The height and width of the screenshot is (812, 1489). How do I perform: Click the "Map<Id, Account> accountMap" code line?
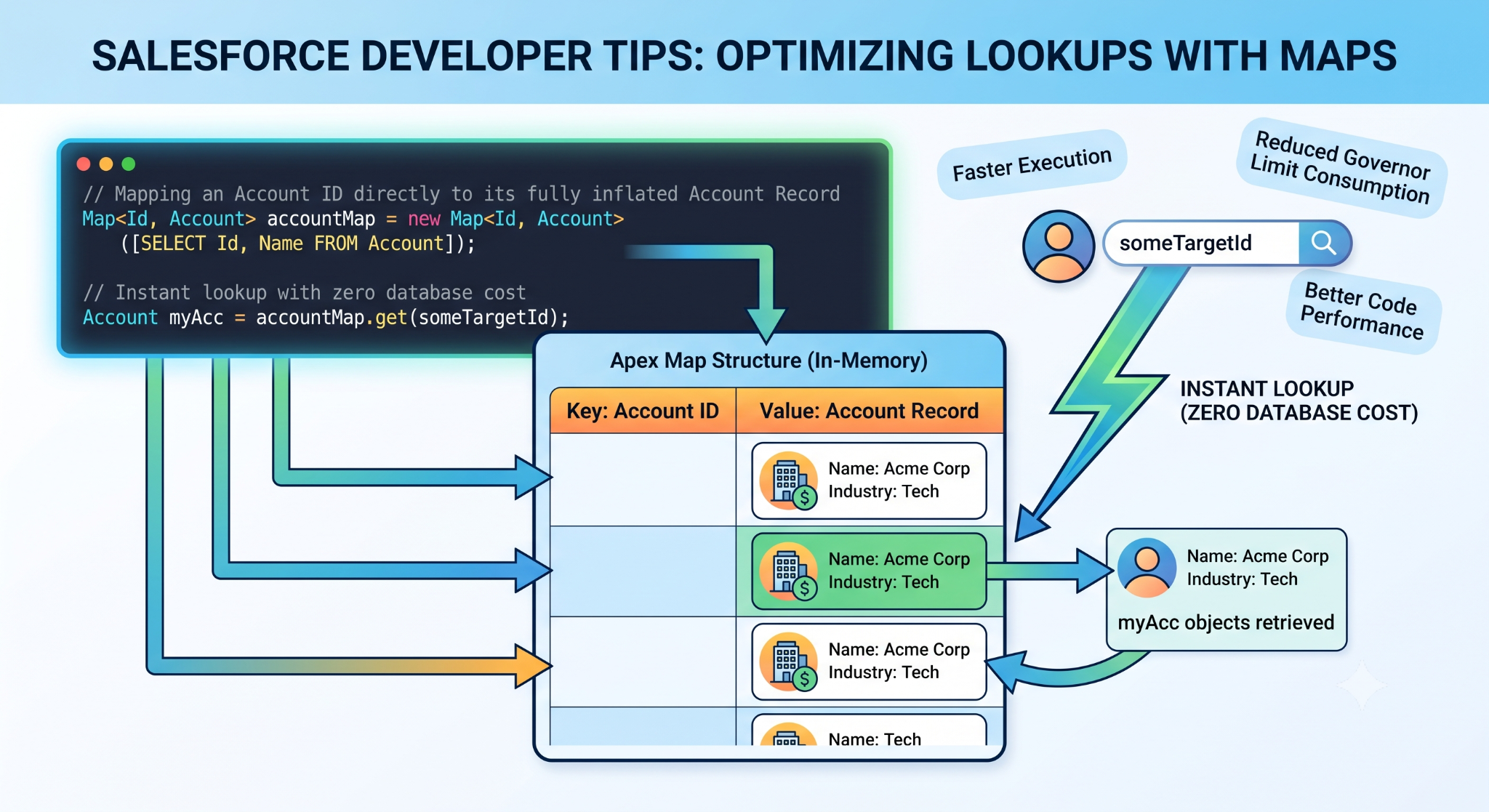[x=353, y=219]
